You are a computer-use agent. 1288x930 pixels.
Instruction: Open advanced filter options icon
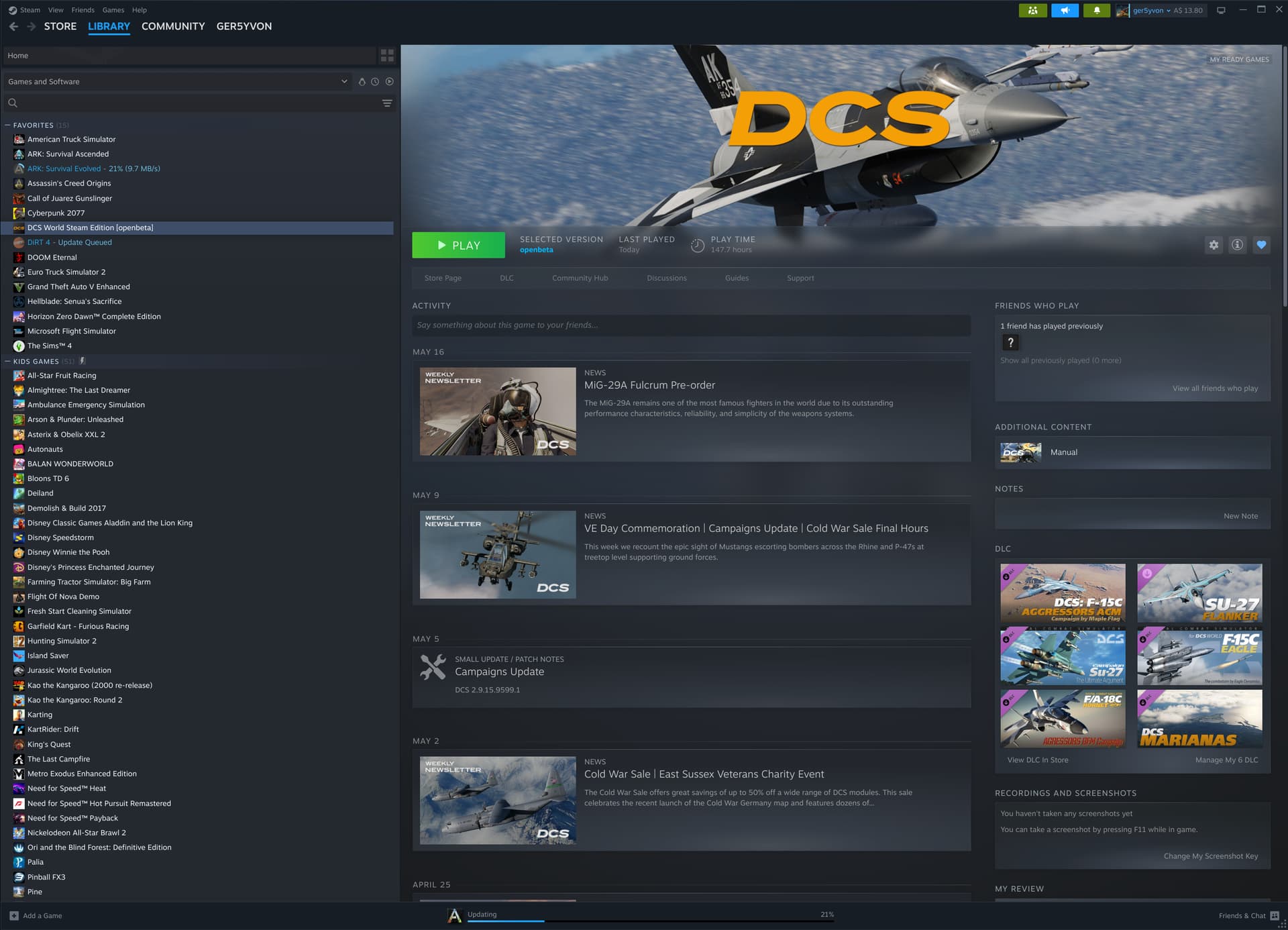[x=387, y=103]
